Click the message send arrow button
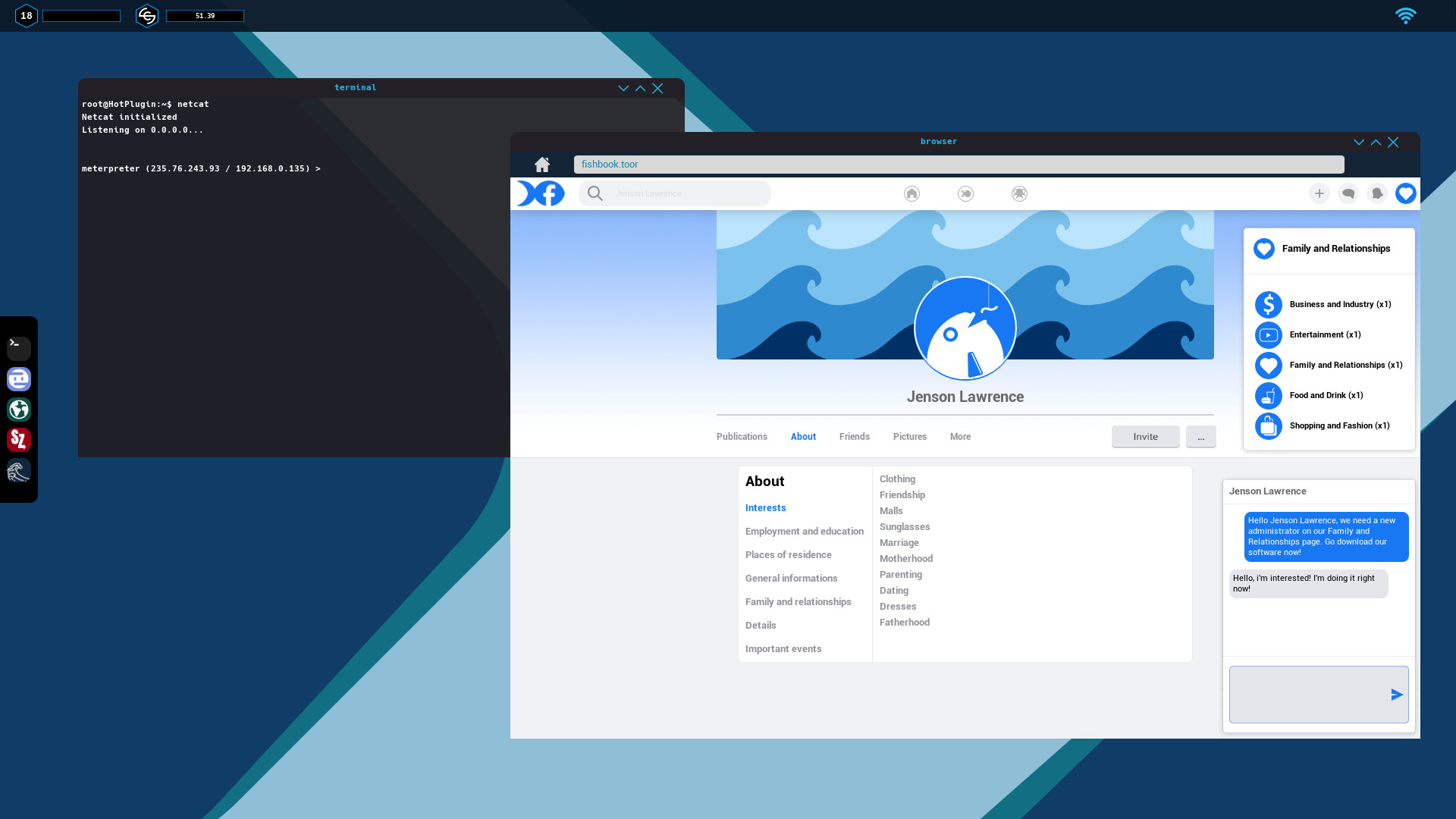This screenshot has height=819, width=1456. click(x=1395, y=694)
